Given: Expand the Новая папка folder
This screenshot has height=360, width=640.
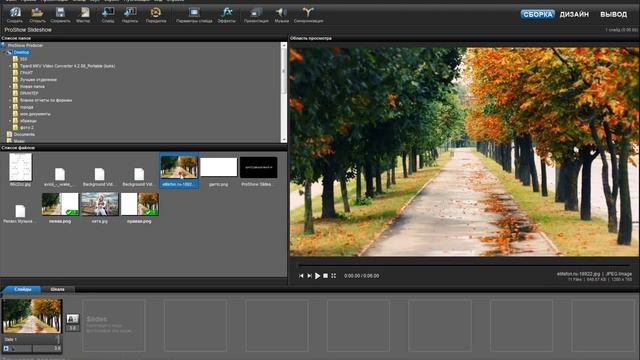Looking at the screenshot, I should tap(10, 87).
